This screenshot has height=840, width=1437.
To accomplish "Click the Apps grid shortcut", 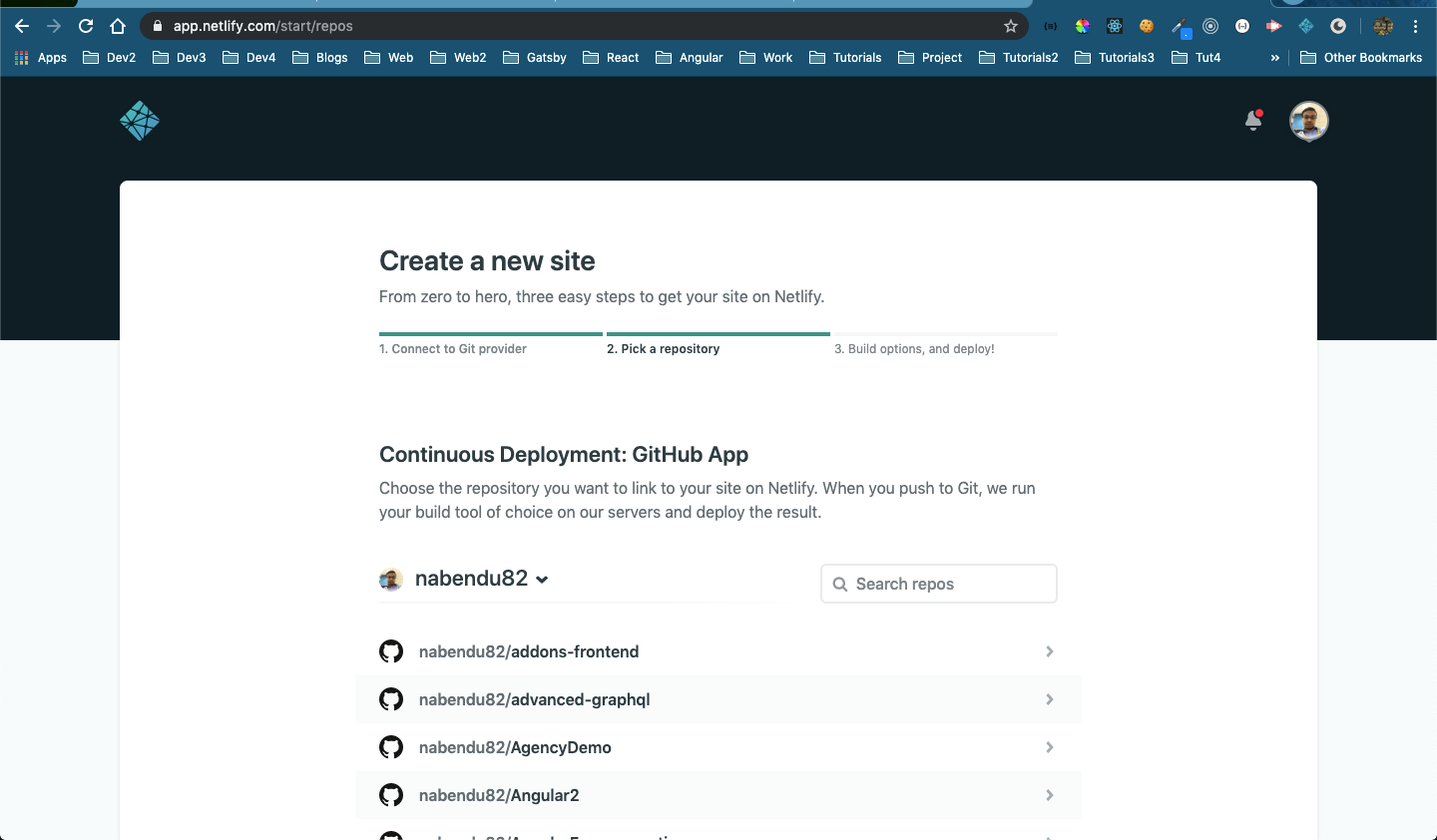I will tap(41, 58).
